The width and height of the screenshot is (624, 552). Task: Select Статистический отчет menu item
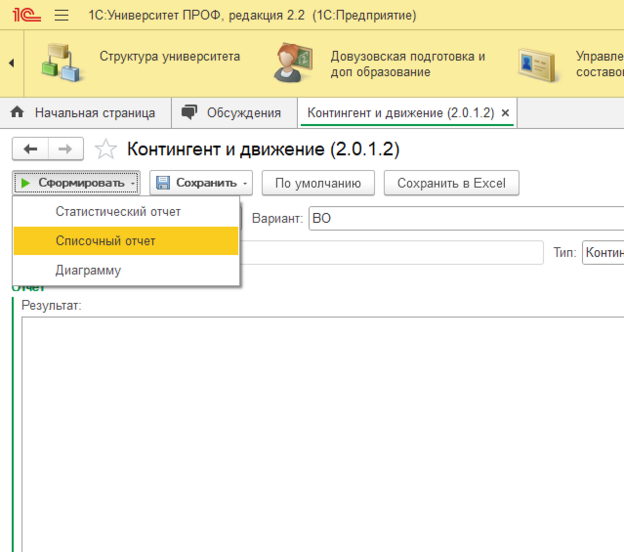(118, 212)
